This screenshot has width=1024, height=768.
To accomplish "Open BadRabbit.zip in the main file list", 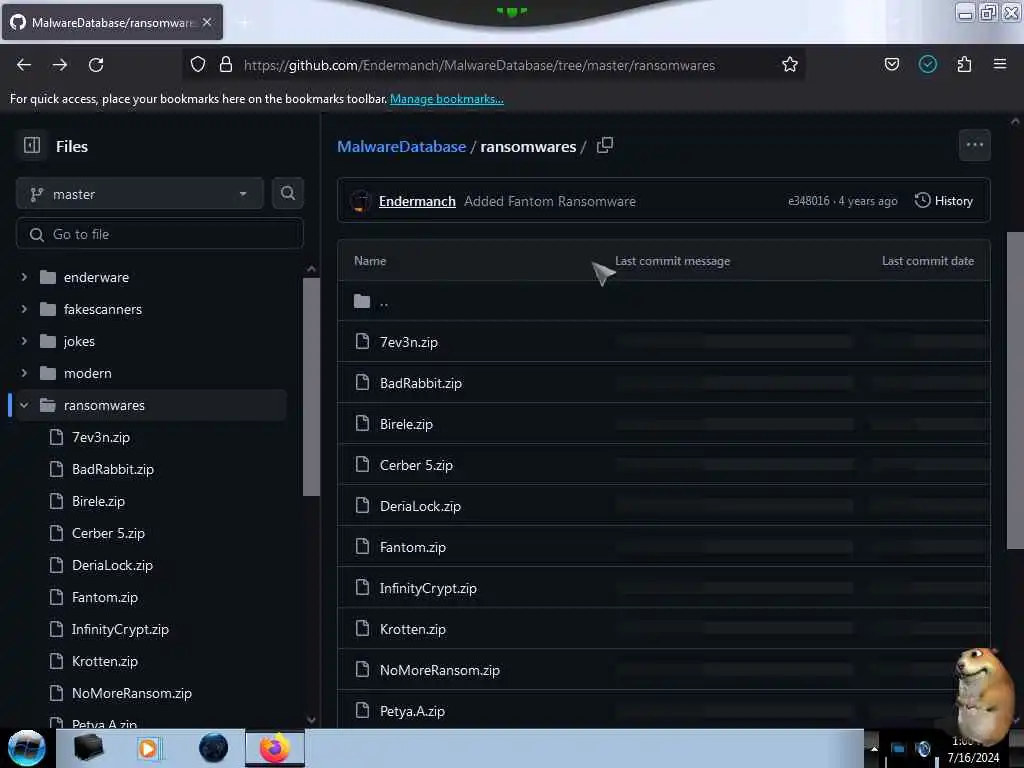I will click(x=421, y=383).
